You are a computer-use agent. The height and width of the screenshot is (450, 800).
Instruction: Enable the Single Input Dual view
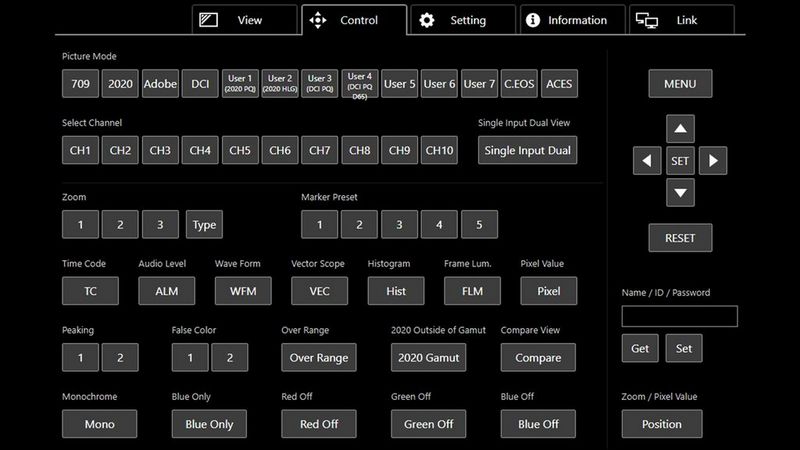[527, 151]
